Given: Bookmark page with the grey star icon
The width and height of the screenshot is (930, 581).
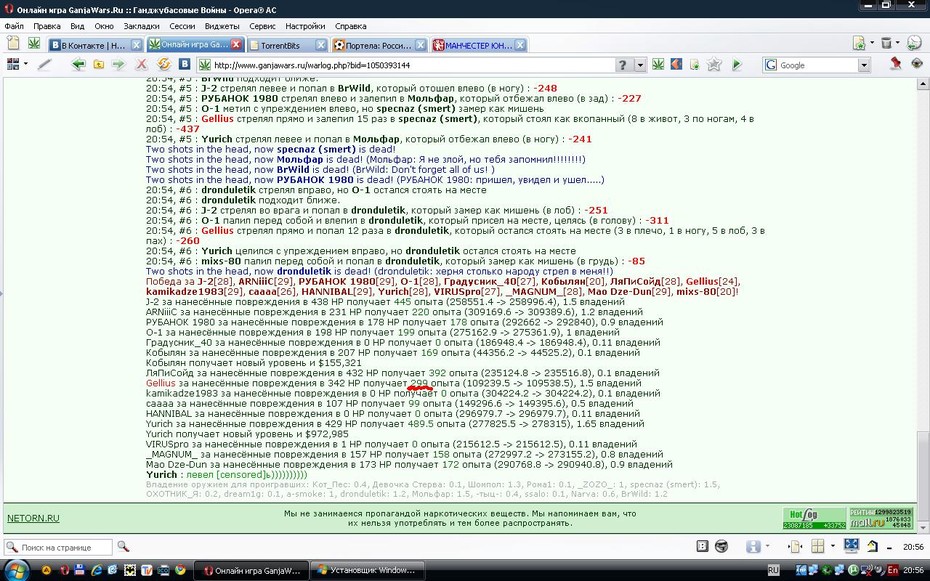Looking at the screenshot, I should pos(714,64).
